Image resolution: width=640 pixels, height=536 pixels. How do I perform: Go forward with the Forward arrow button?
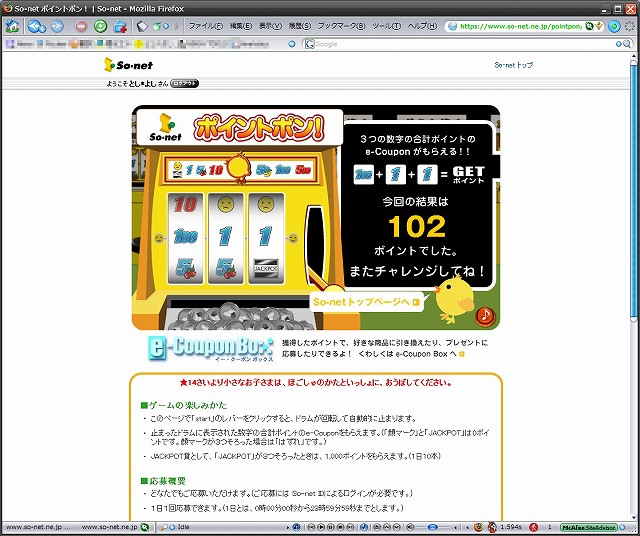point(57,27)
